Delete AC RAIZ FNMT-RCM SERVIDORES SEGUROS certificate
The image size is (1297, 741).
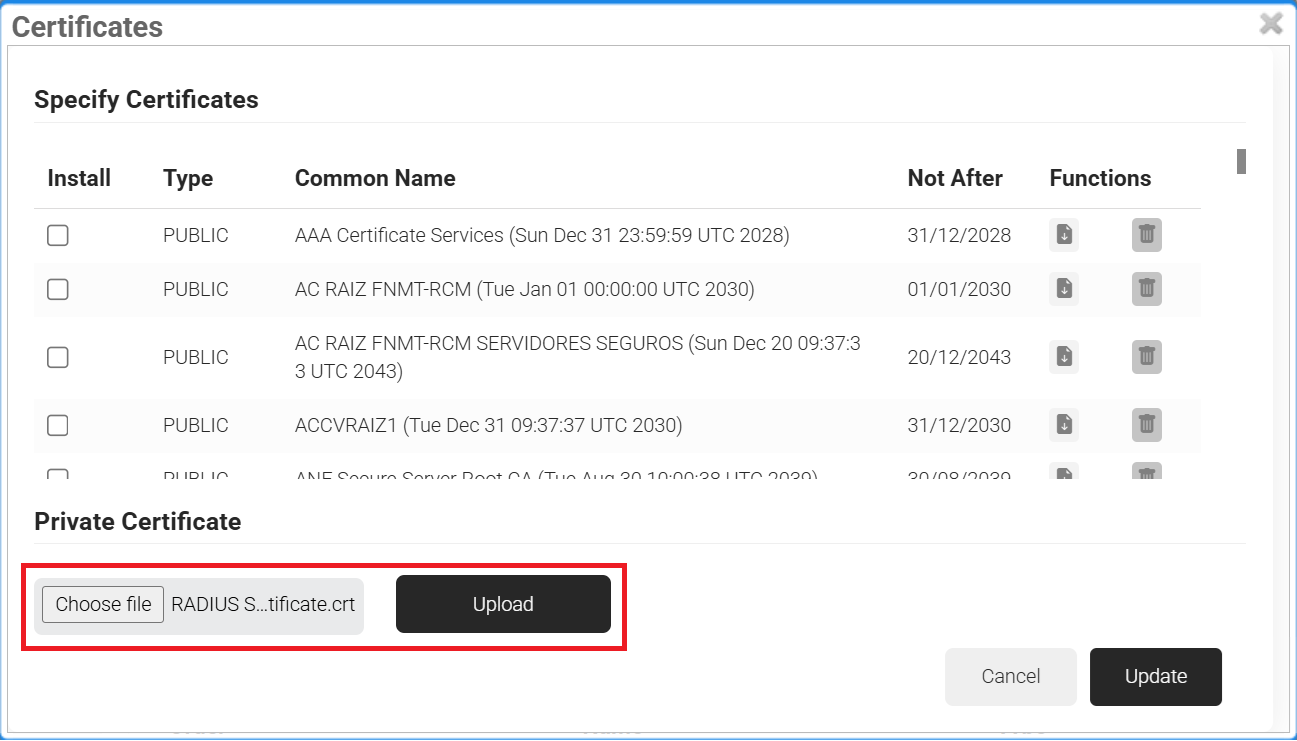1147,357
